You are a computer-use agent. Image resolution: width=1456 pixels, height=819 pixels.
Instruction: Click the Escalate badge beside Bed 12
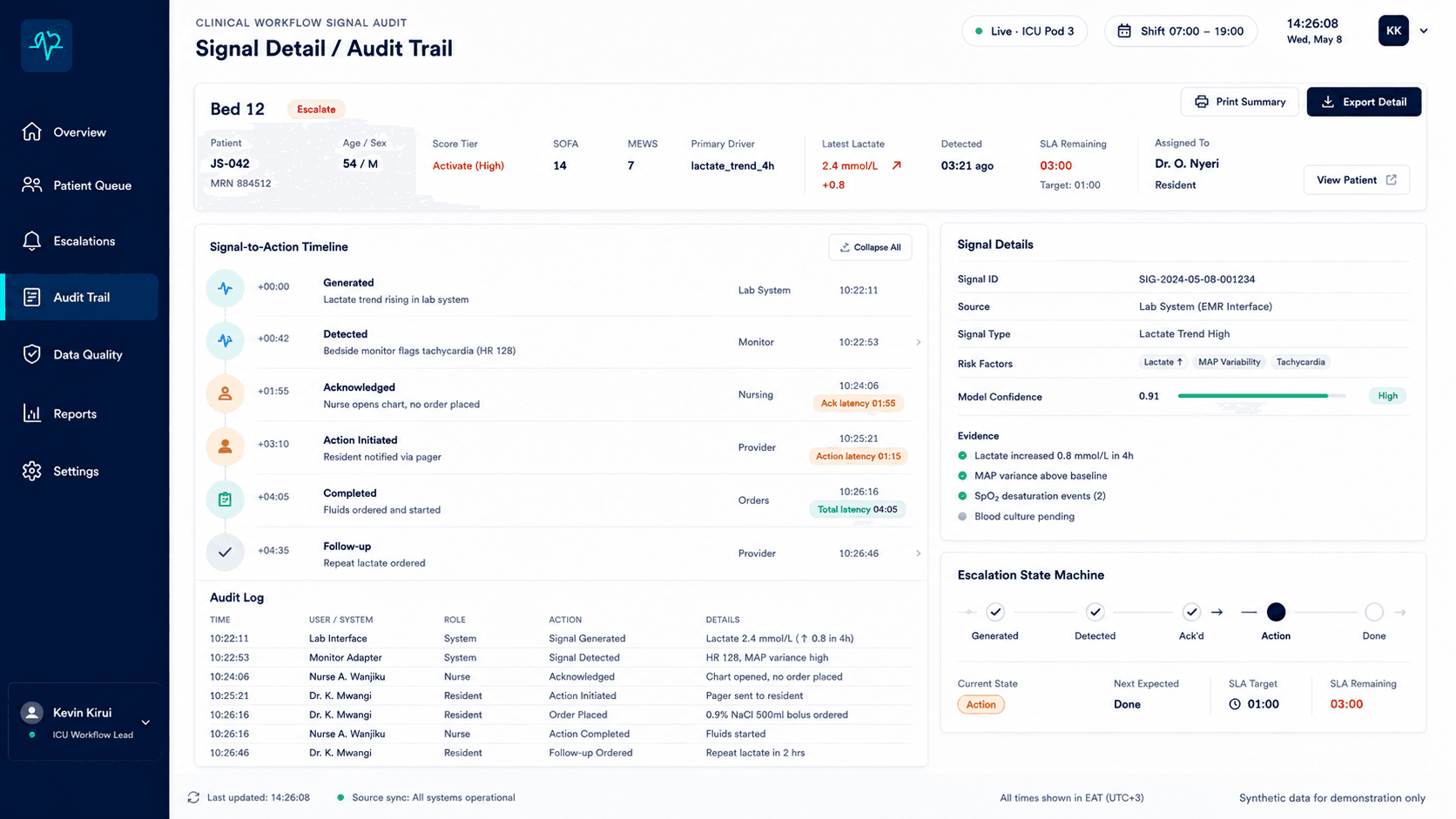(x=316, y=110)
